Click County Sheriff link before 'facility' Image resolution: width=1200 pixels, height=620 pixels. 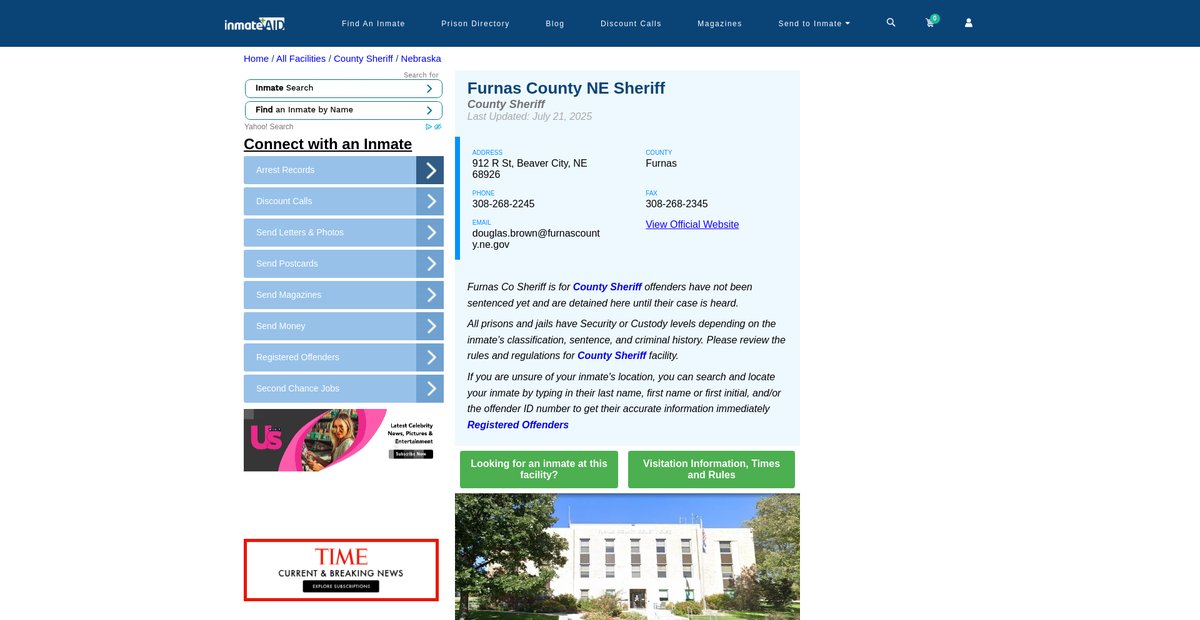tap(612, 356)
